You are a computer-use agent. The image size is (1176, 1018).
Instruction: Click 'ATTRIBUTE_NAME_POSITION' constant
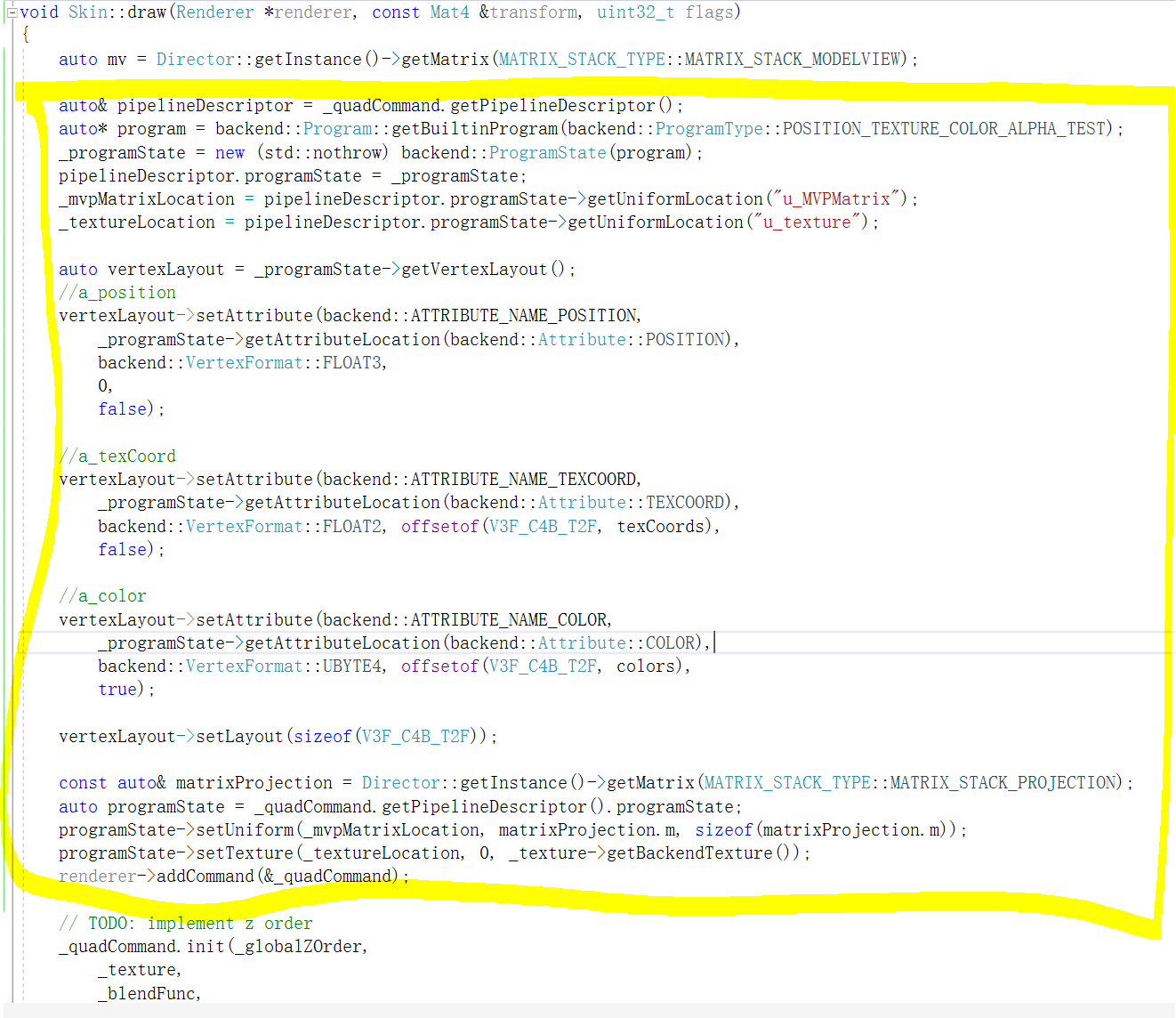(x=524, y=316)
